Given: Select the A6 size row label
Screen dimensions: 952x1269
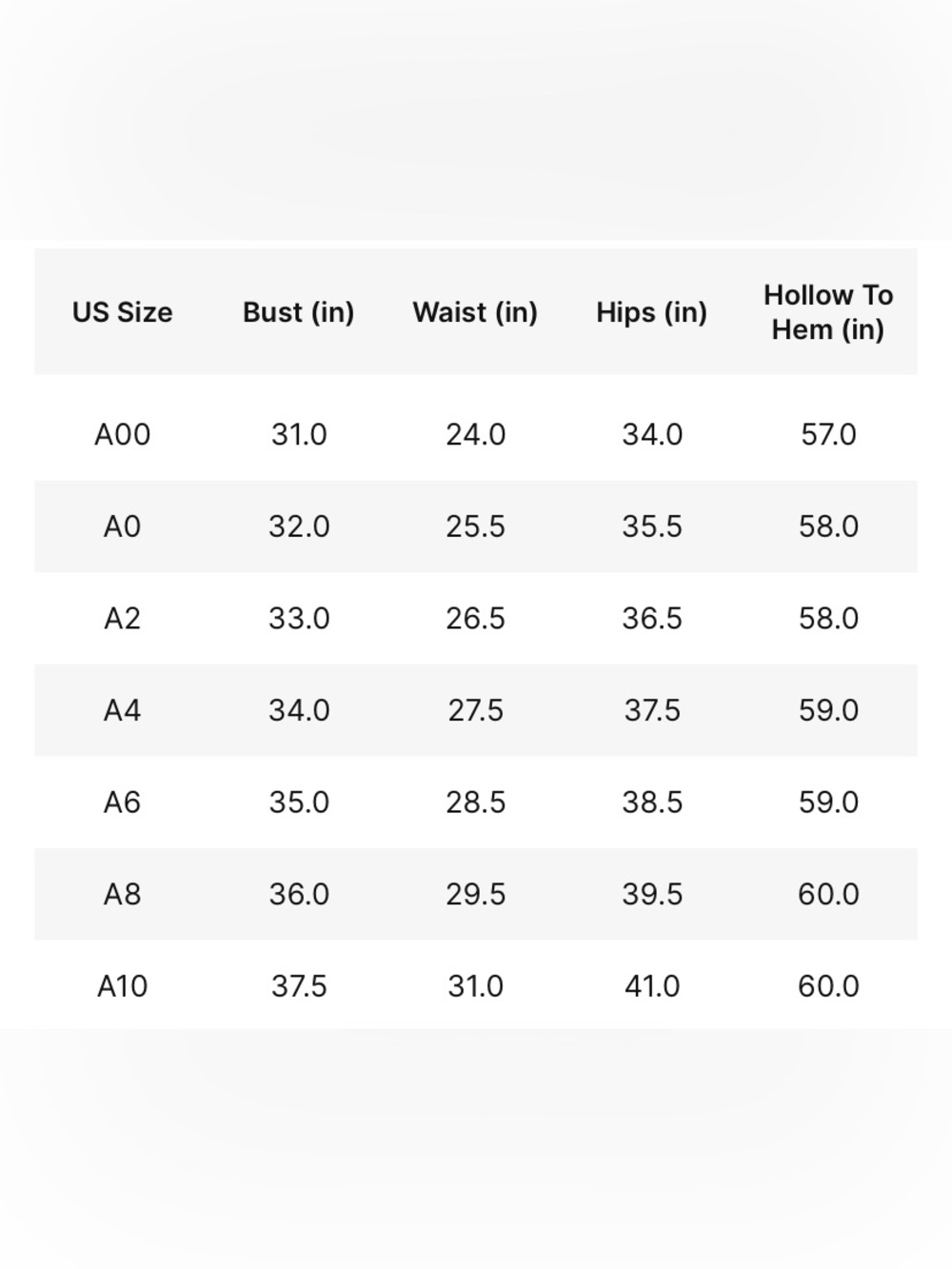Looking at the screenshot, I should [x=122, y=803].
